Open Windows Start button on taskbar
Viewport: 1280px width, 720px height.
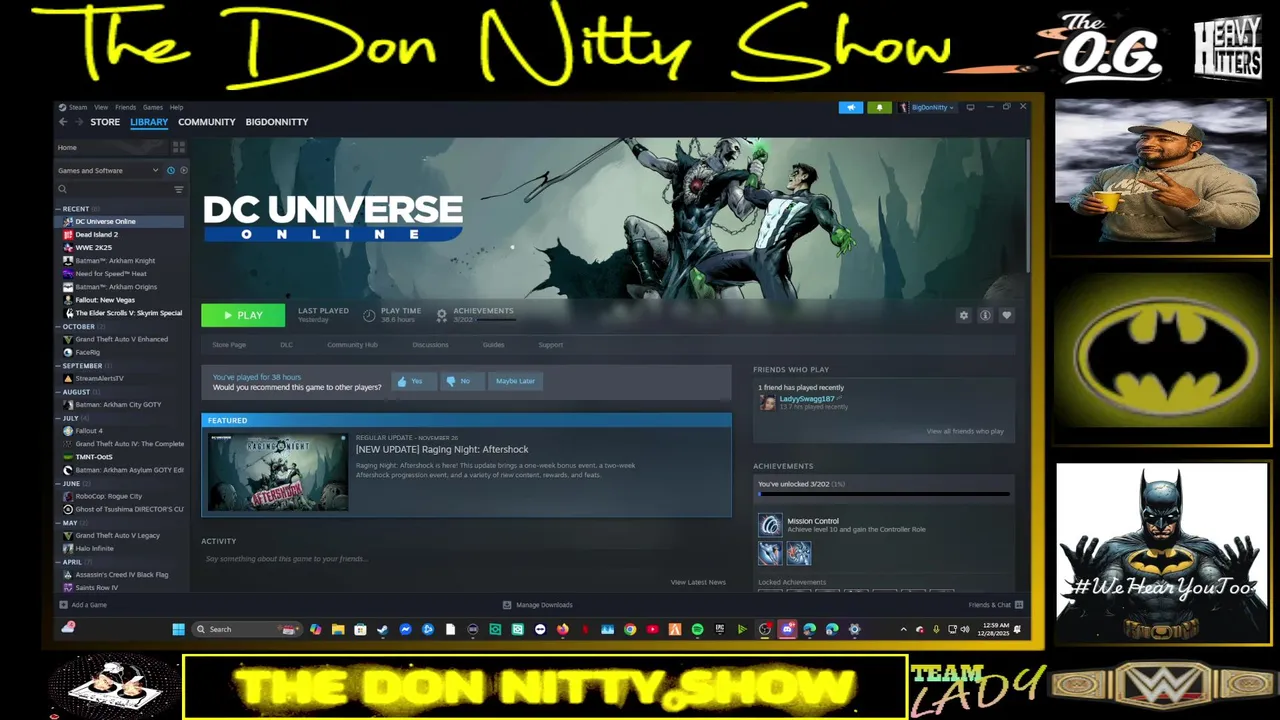click(178, 629)
